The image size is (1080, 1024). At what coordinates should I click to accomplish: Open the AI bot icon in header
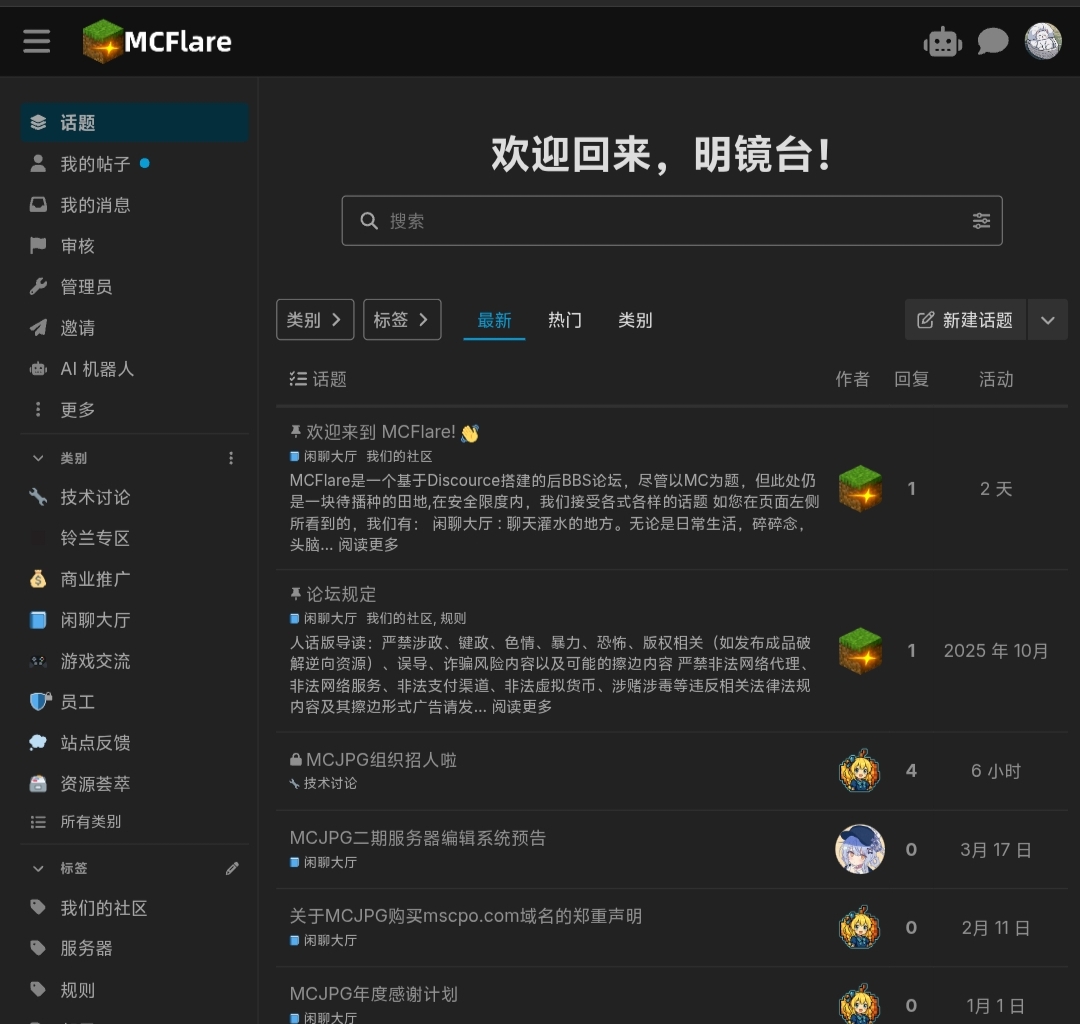pos(942,43)
